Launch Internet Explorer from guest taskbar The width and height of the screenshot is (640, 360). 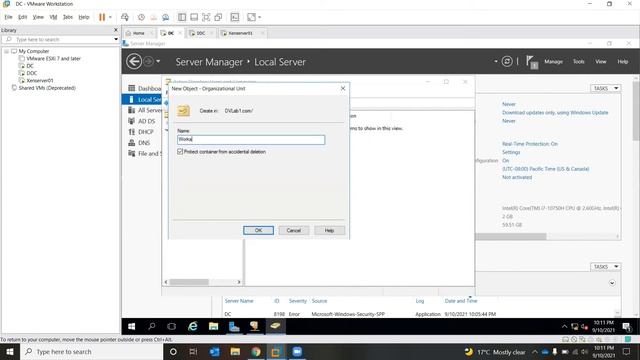pos(193,326)
